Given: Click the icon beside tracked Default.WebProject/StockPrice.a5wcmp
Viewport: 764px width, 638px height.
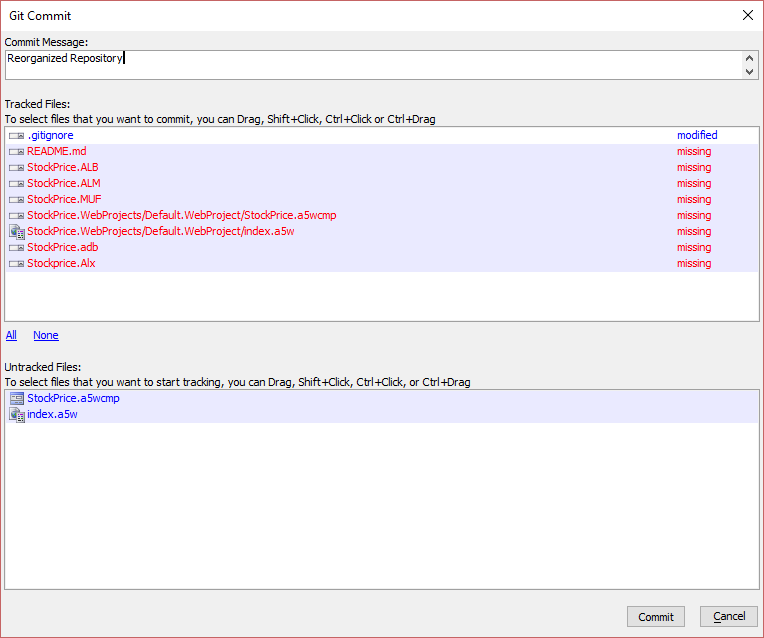Looking at the screenshot, I should click(17, 216).
